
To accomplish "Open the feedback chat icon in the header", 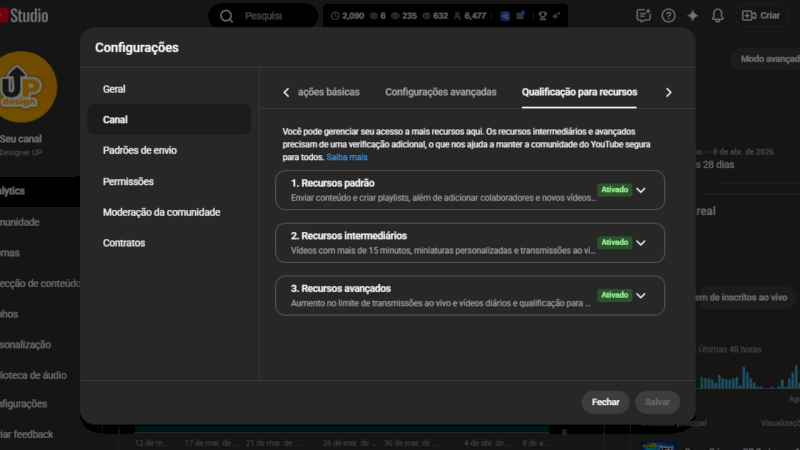I will [x=643, y=16].
